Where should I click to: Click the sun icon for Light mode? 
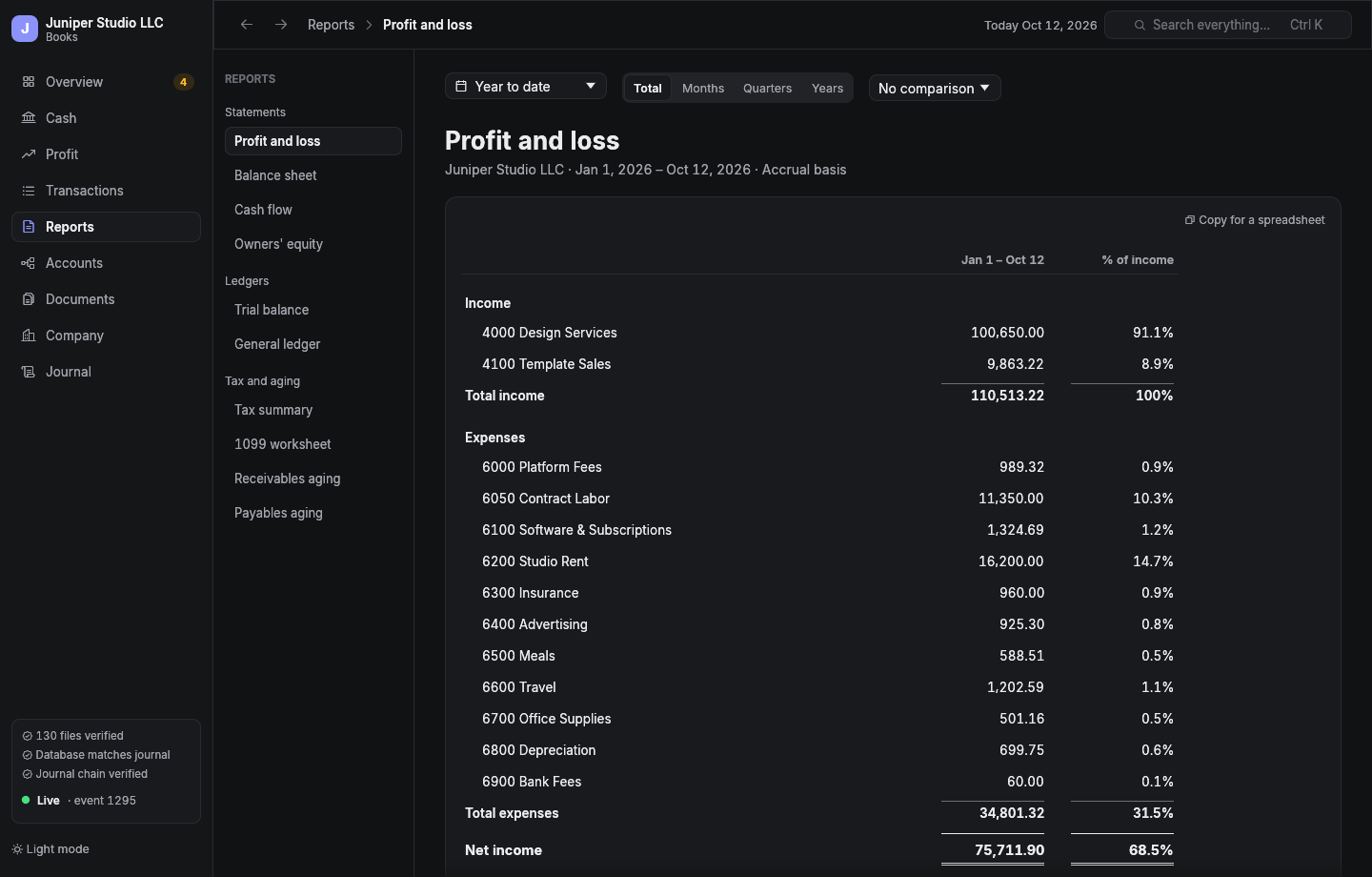(17, 849)
